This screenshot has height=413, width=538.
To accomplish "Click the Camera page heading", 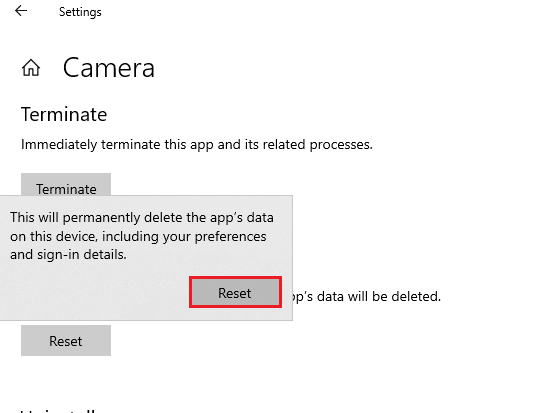I will [109, 68].
